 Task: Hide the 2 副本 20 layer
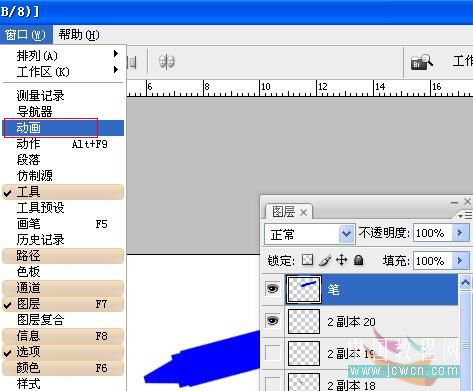click(273, 321)
